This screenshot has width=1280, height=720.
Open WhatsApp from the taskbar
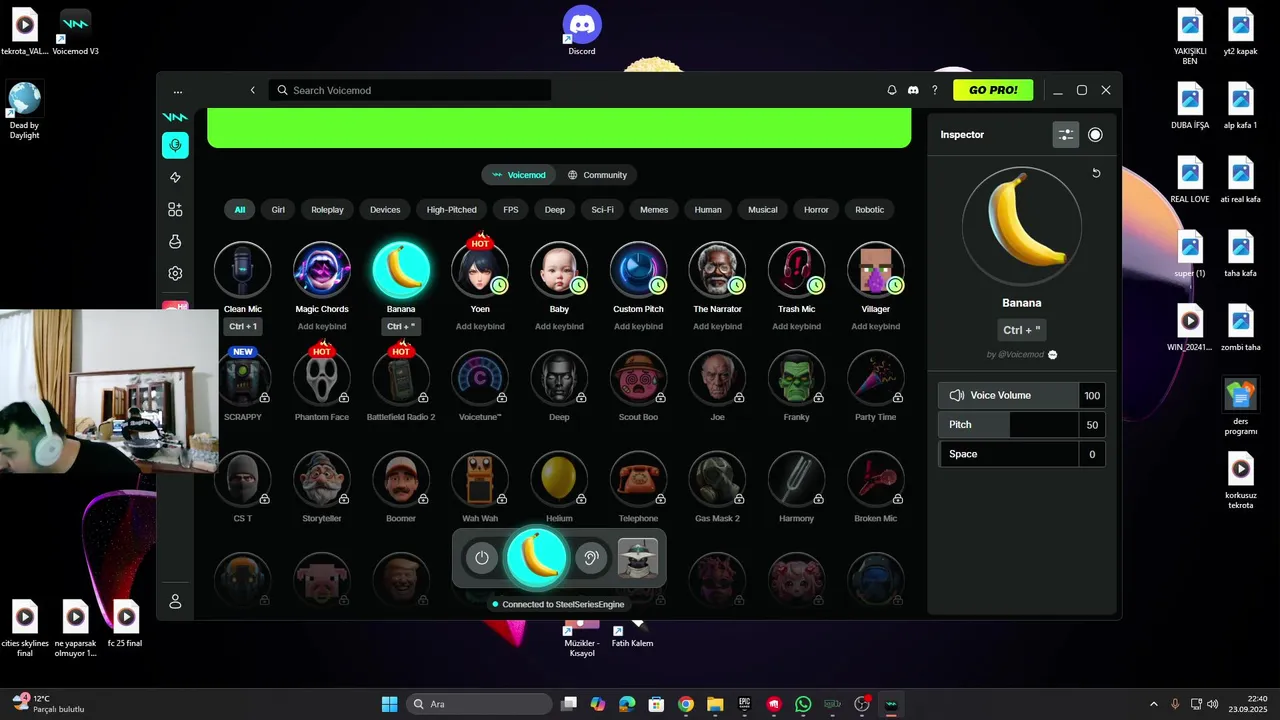tap(803, 704)
